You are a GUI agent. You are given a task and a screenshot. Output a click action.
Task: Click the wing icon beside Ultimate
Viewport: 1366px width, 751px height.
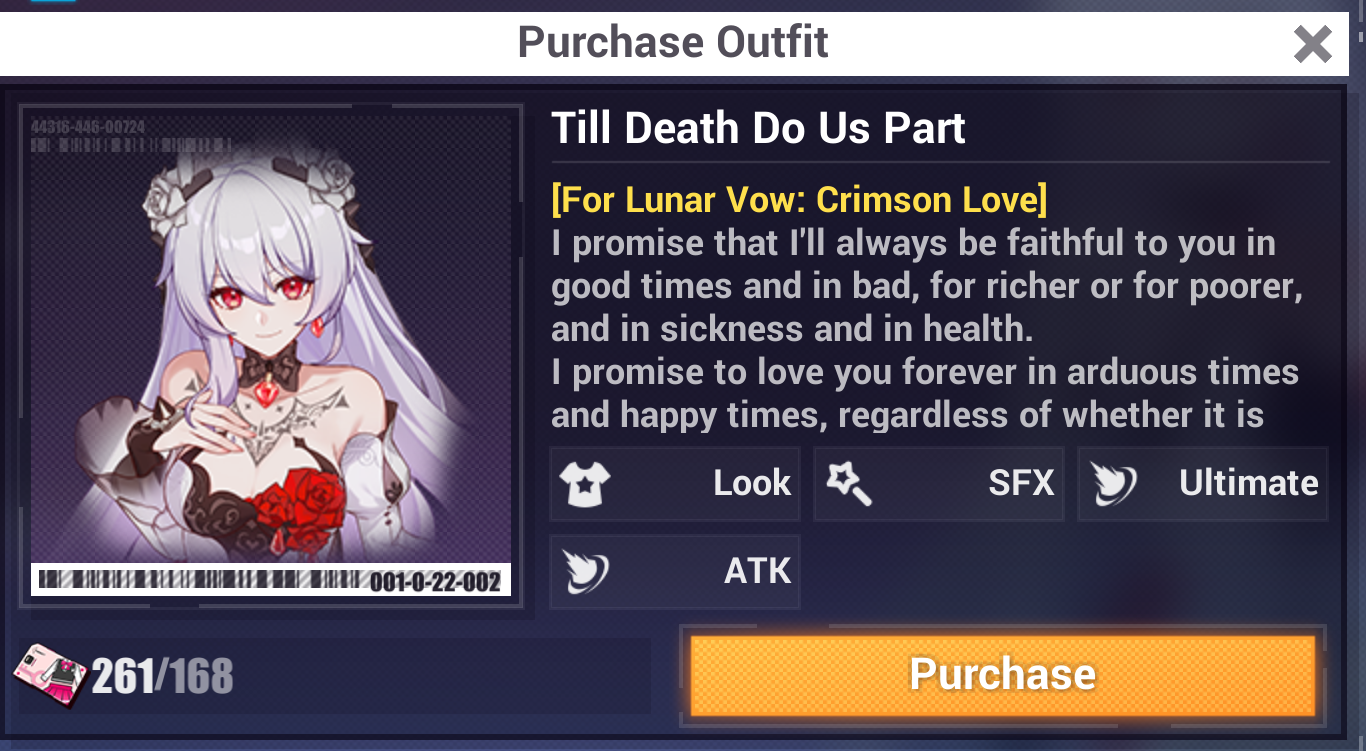[x=1113, y=484]
